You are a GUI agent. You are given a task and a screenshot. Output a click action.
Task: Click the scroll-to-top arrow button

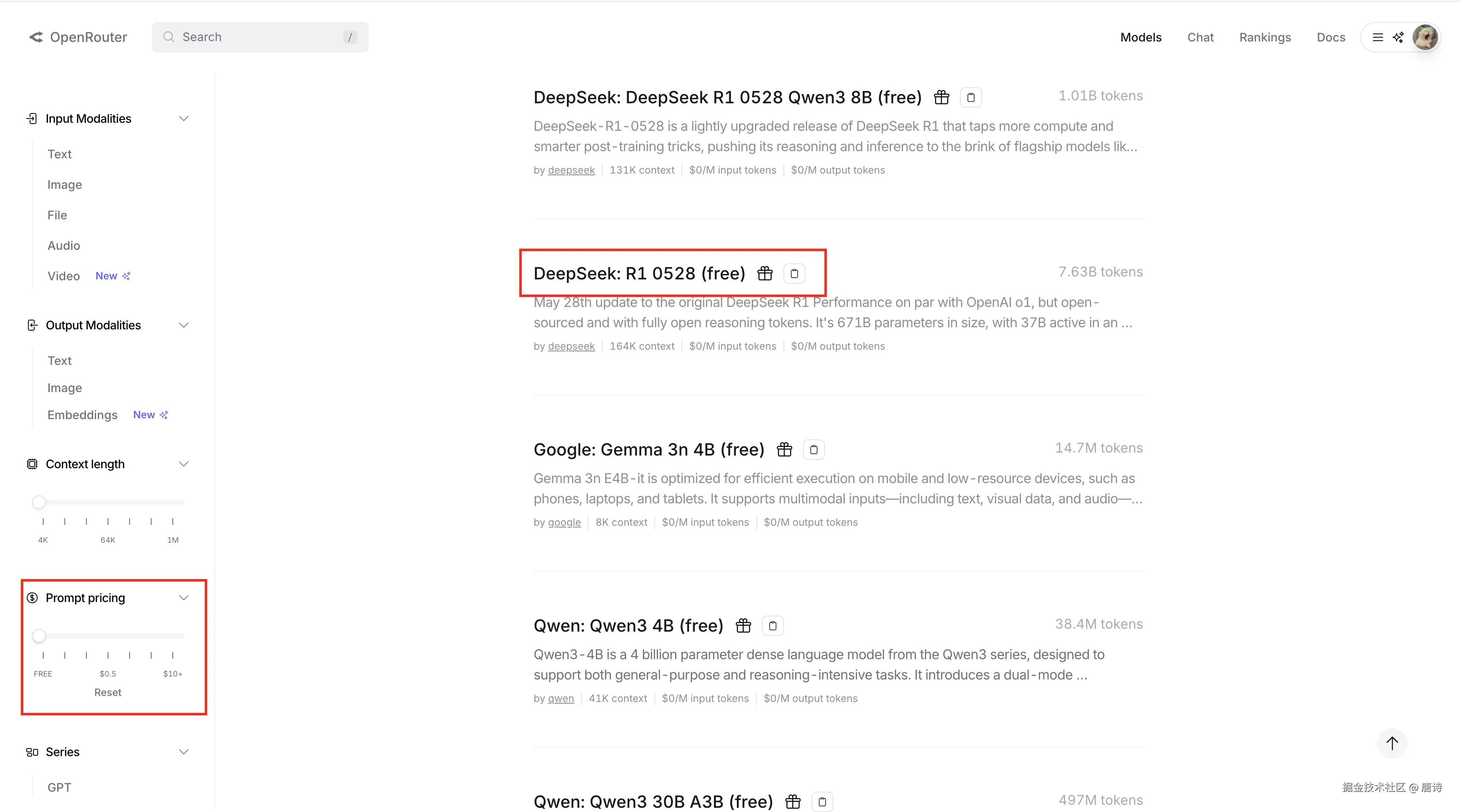[1392, 743]
